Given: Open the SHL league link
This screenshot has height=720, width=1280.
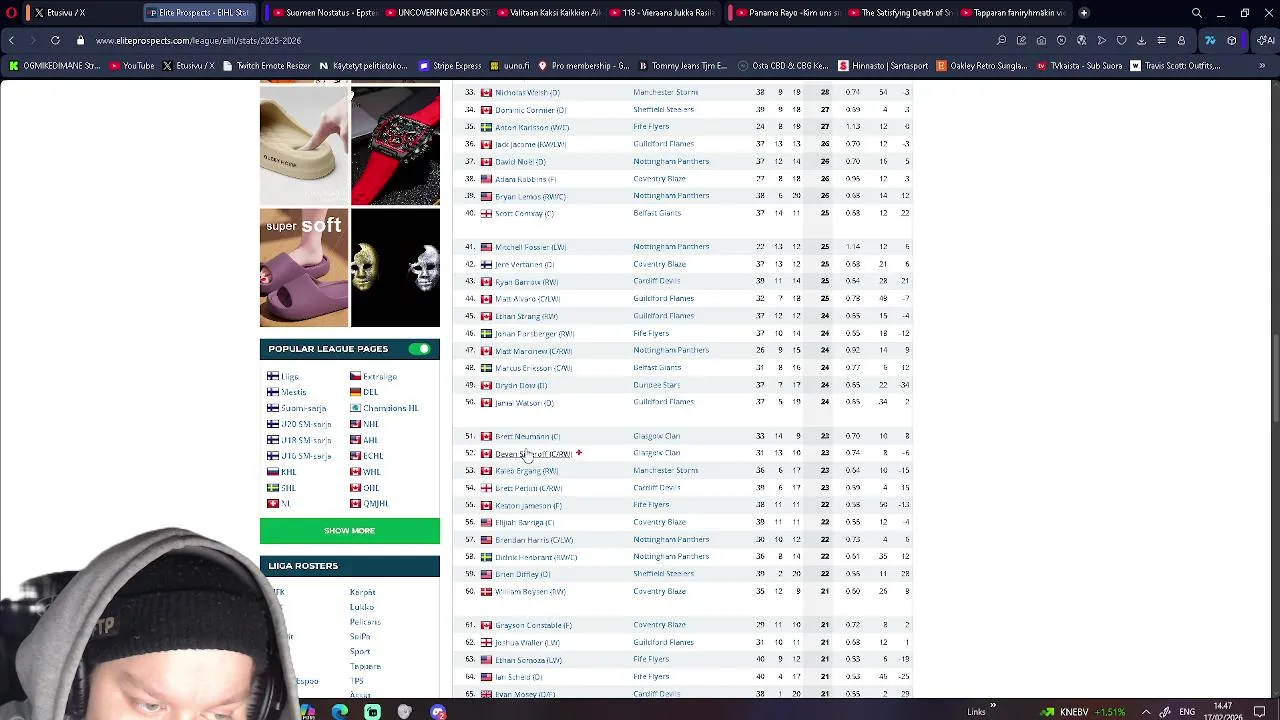Looking at the screenshot, I should (282, 488).
